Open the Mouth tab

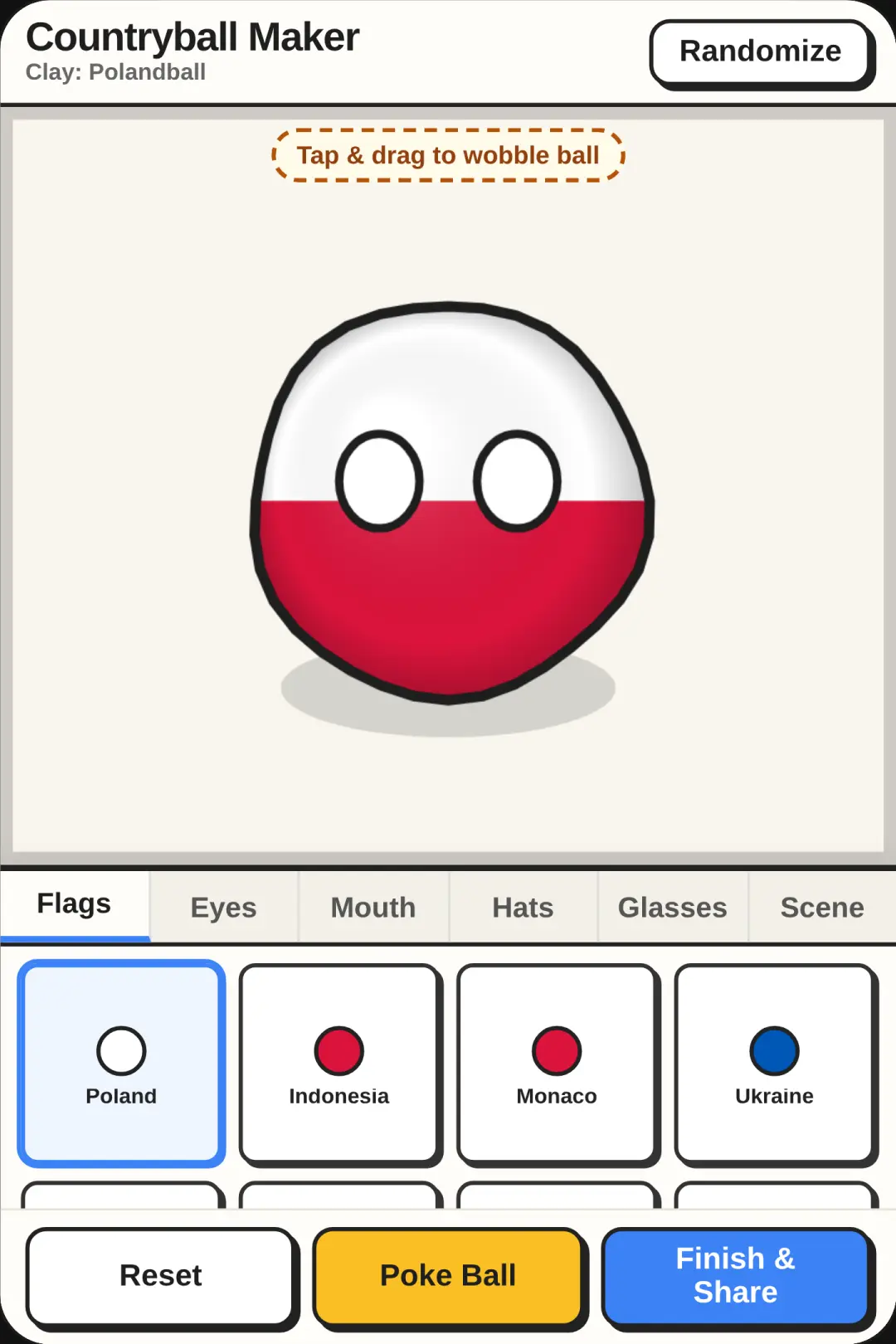(x=373, y=907)
